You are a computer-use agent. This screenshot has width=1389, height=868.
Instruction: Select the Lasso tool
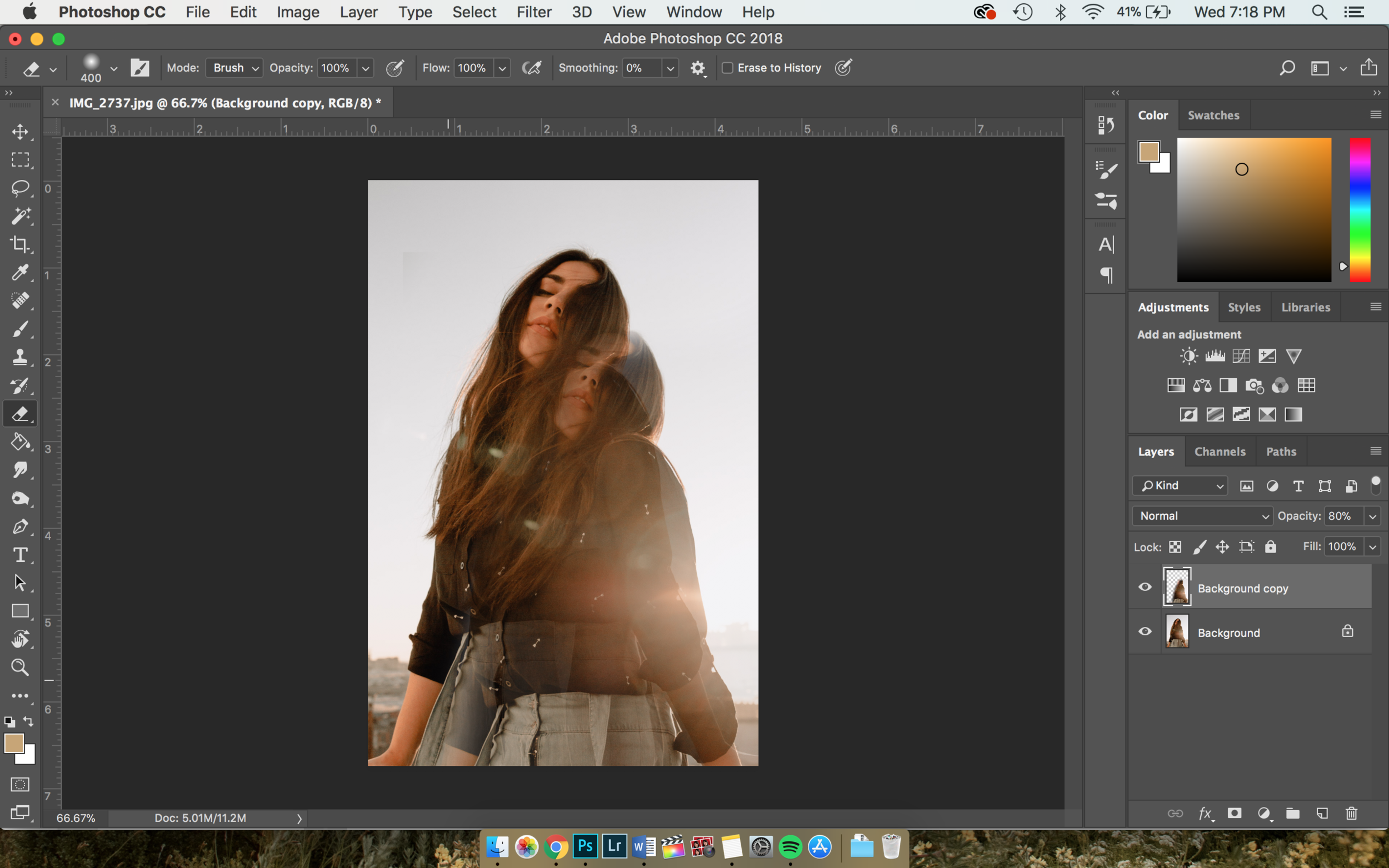[x=20, y=188]
